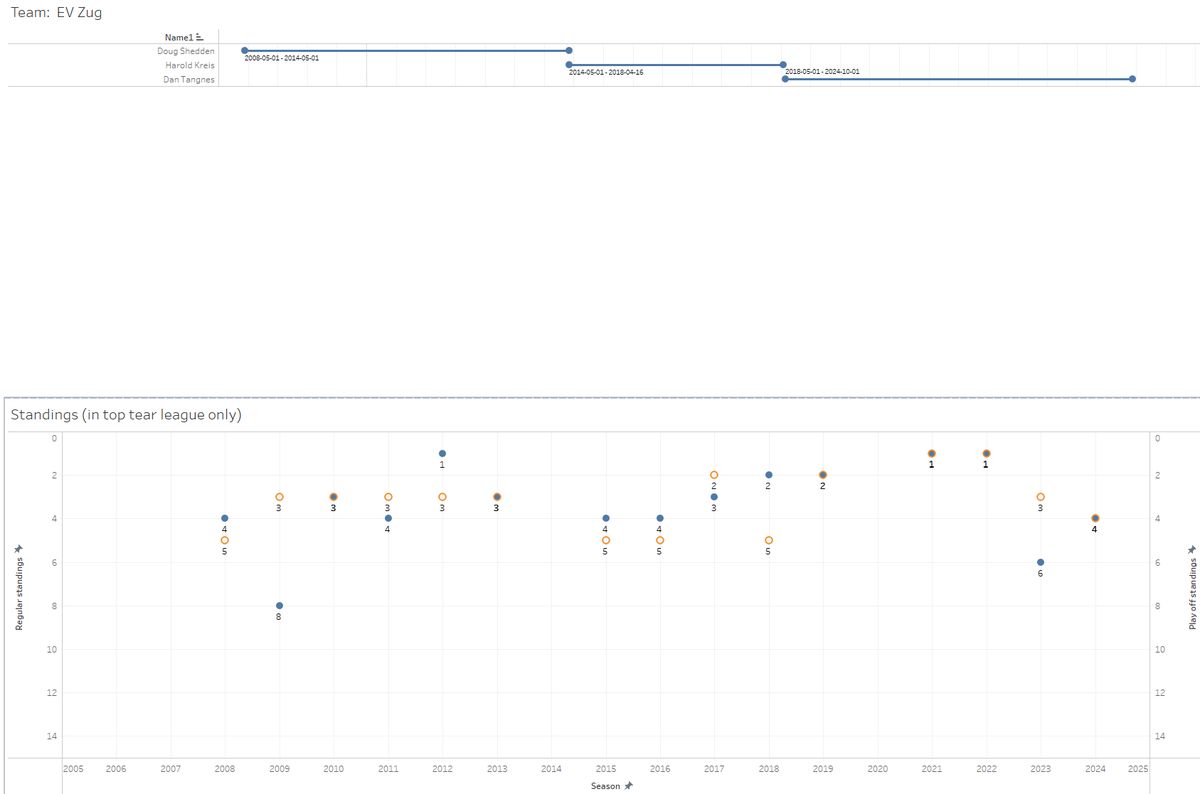Click the Regular standings axis title

tap(18, 594)
